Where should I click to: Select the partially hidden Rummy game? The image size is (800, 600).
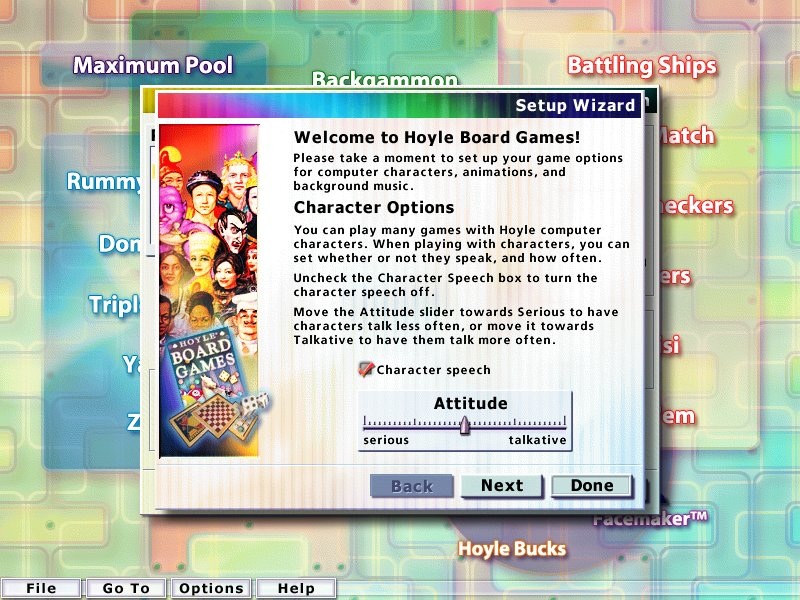(103, 182)
